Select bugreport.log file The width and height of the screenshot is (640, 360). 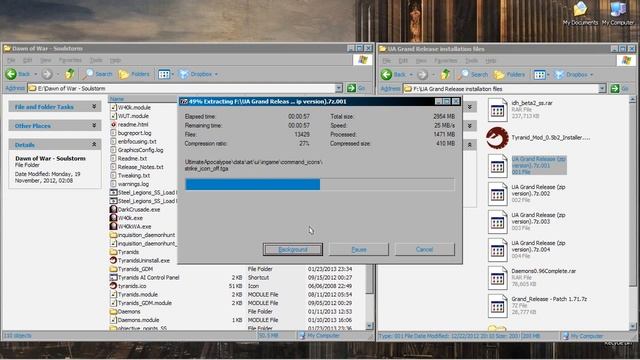[x=131, y=133]
